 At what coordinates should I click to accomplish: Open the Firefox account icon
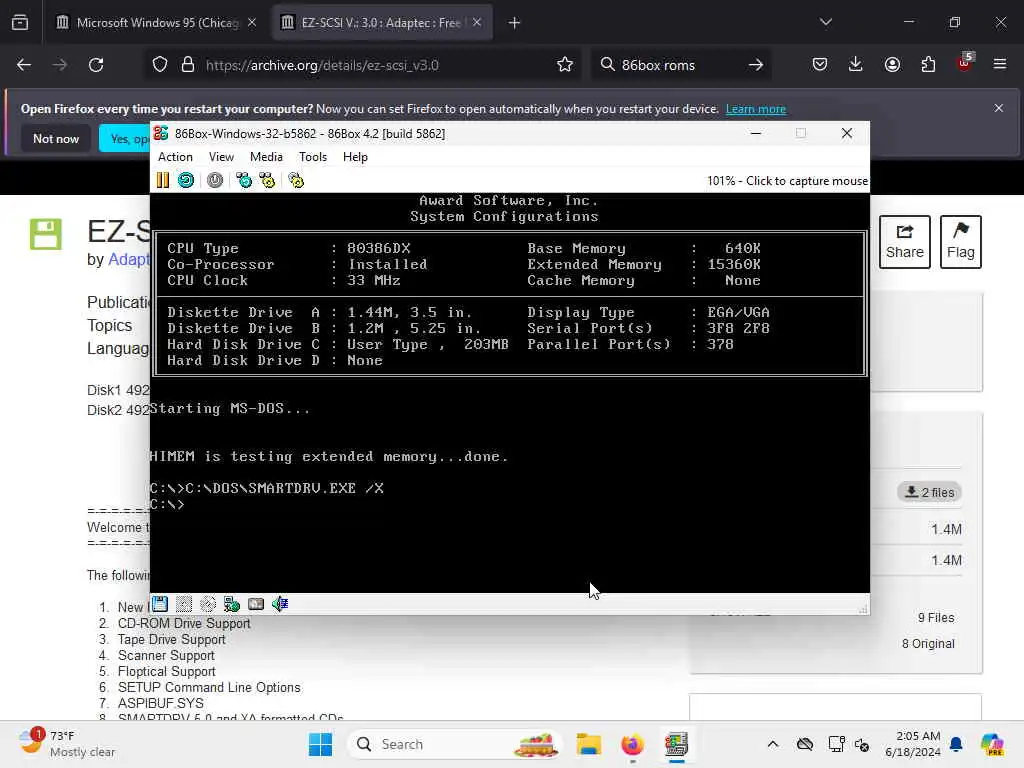pos(892,65)
